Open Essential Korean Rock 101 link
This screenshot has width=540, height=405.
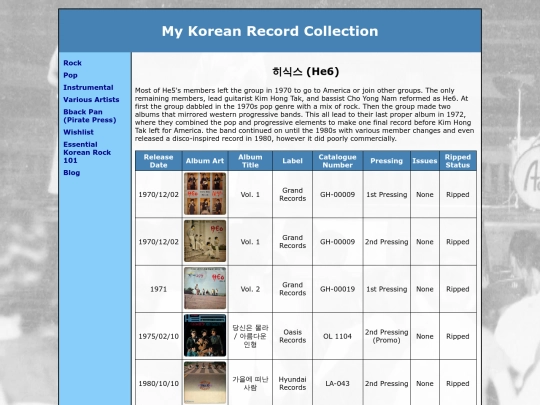(87, 152)
